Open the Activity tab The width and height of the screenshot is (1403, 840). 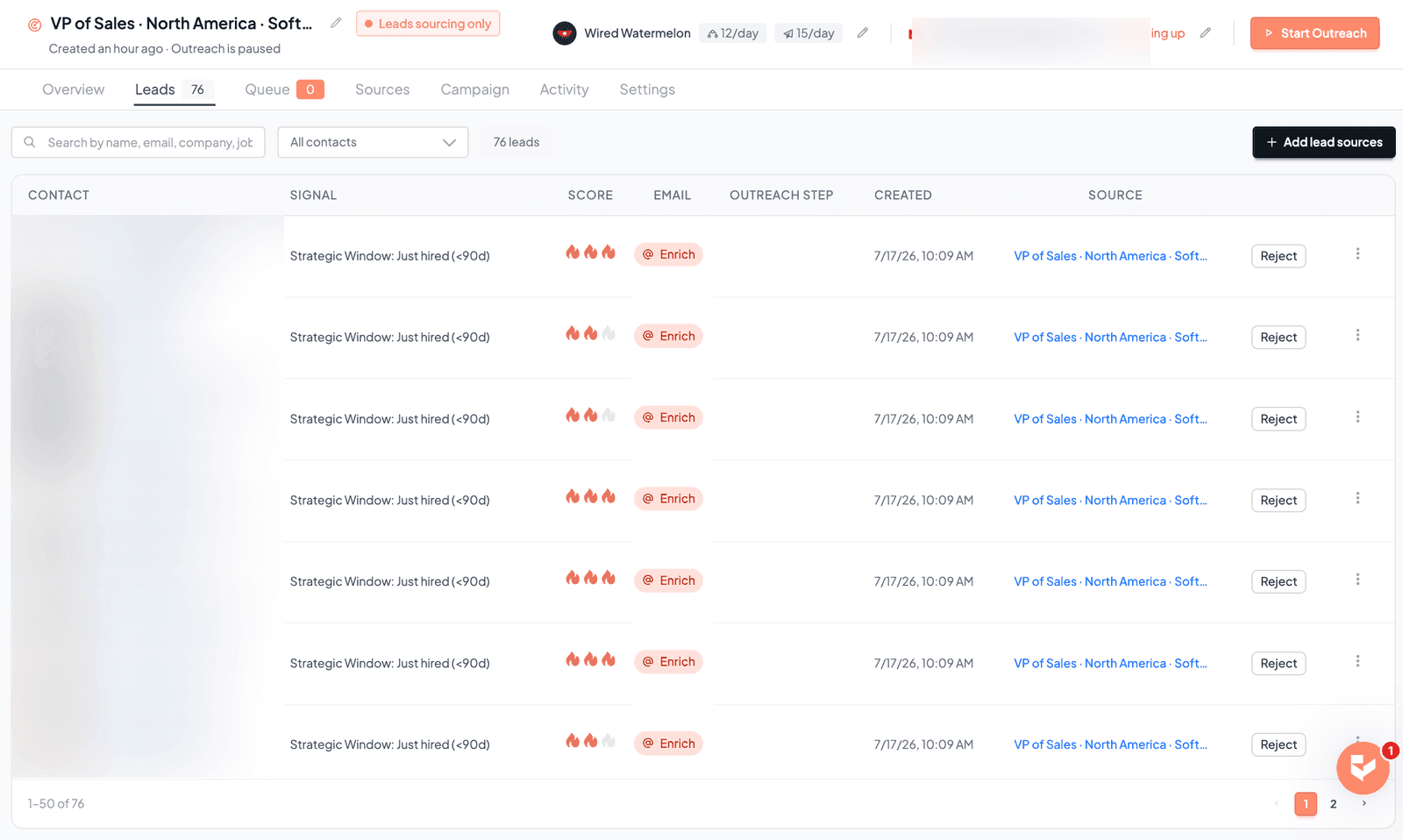tap(564, 89)
